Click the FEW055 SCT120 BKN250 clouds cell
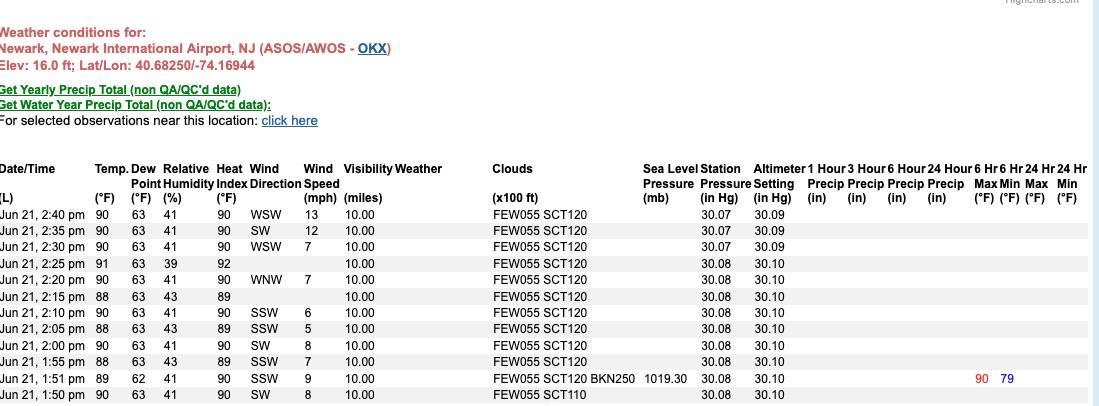The image size is (1099, 406). point(564,379)
